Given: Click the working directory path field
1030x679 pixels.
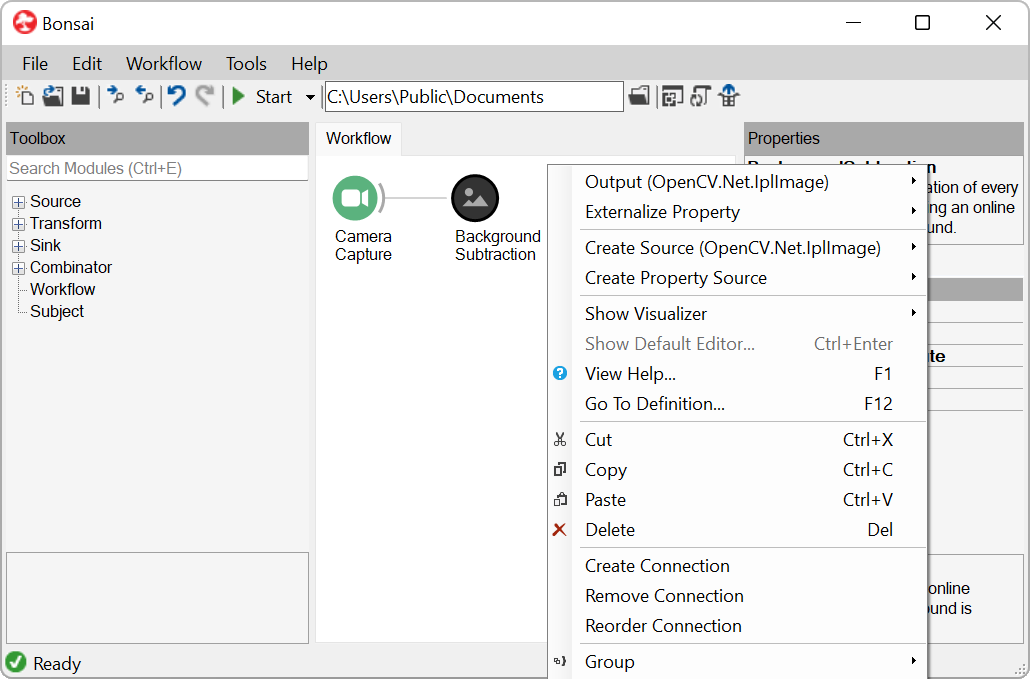Looking at the screenshot, I should click(474, 97).
